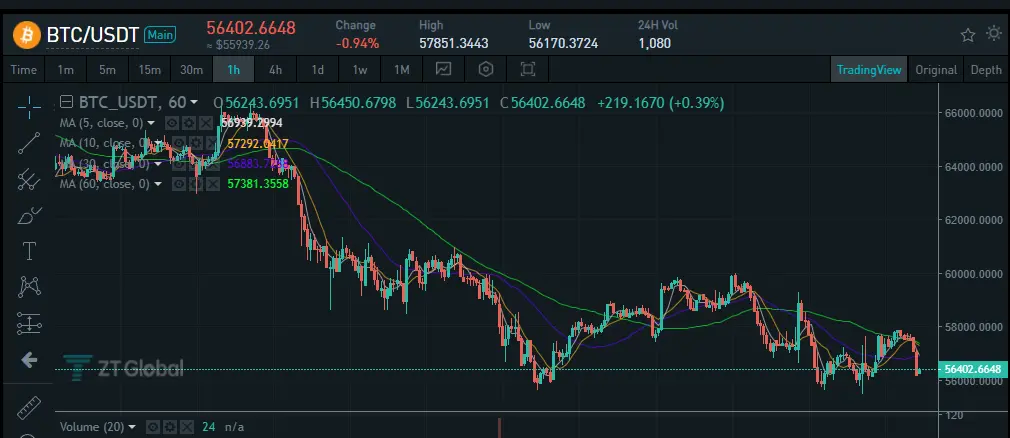The image size is (1010, 438).
Task: Open the pitchfork drawing tool
Action: (x=29, y=178)
